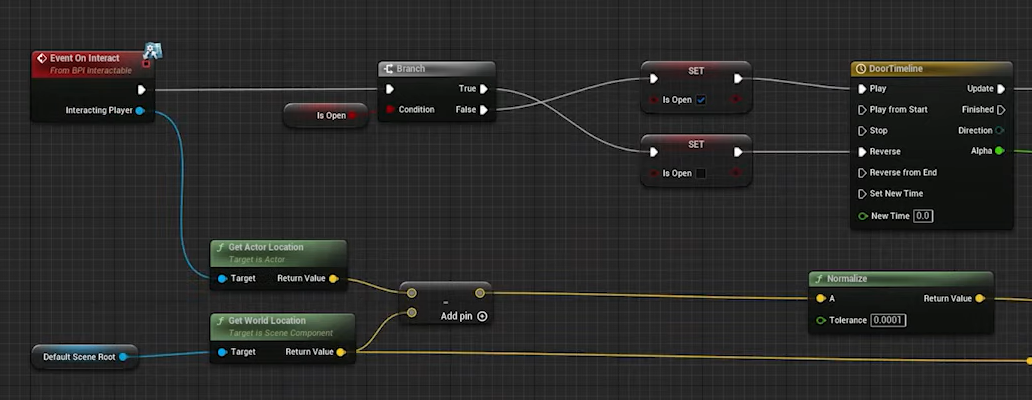Click the Branch node False output pin

484,110
